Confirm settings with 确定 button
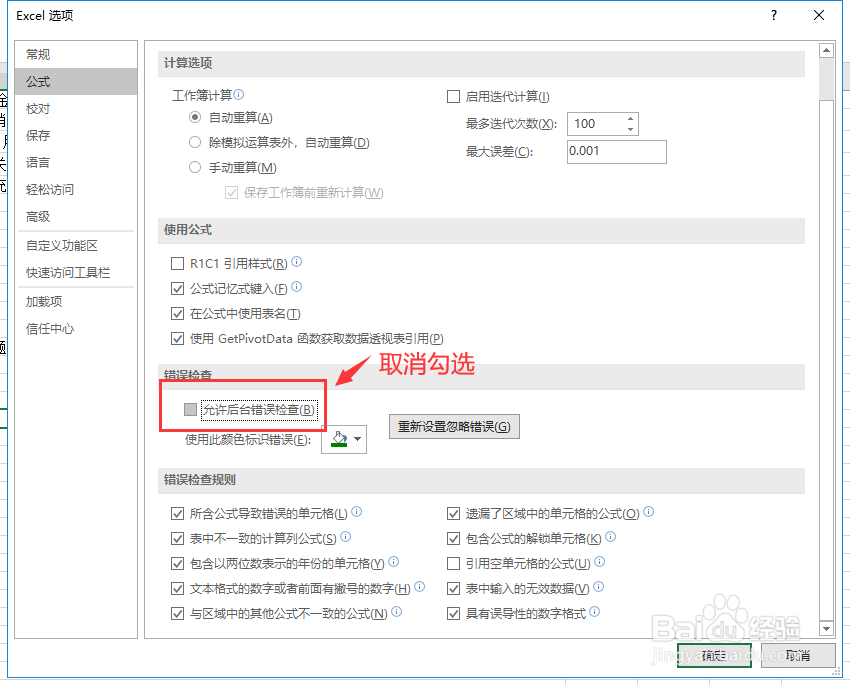Image resolution: width=850 pixels, height=685 pixels. click(714, 656)
